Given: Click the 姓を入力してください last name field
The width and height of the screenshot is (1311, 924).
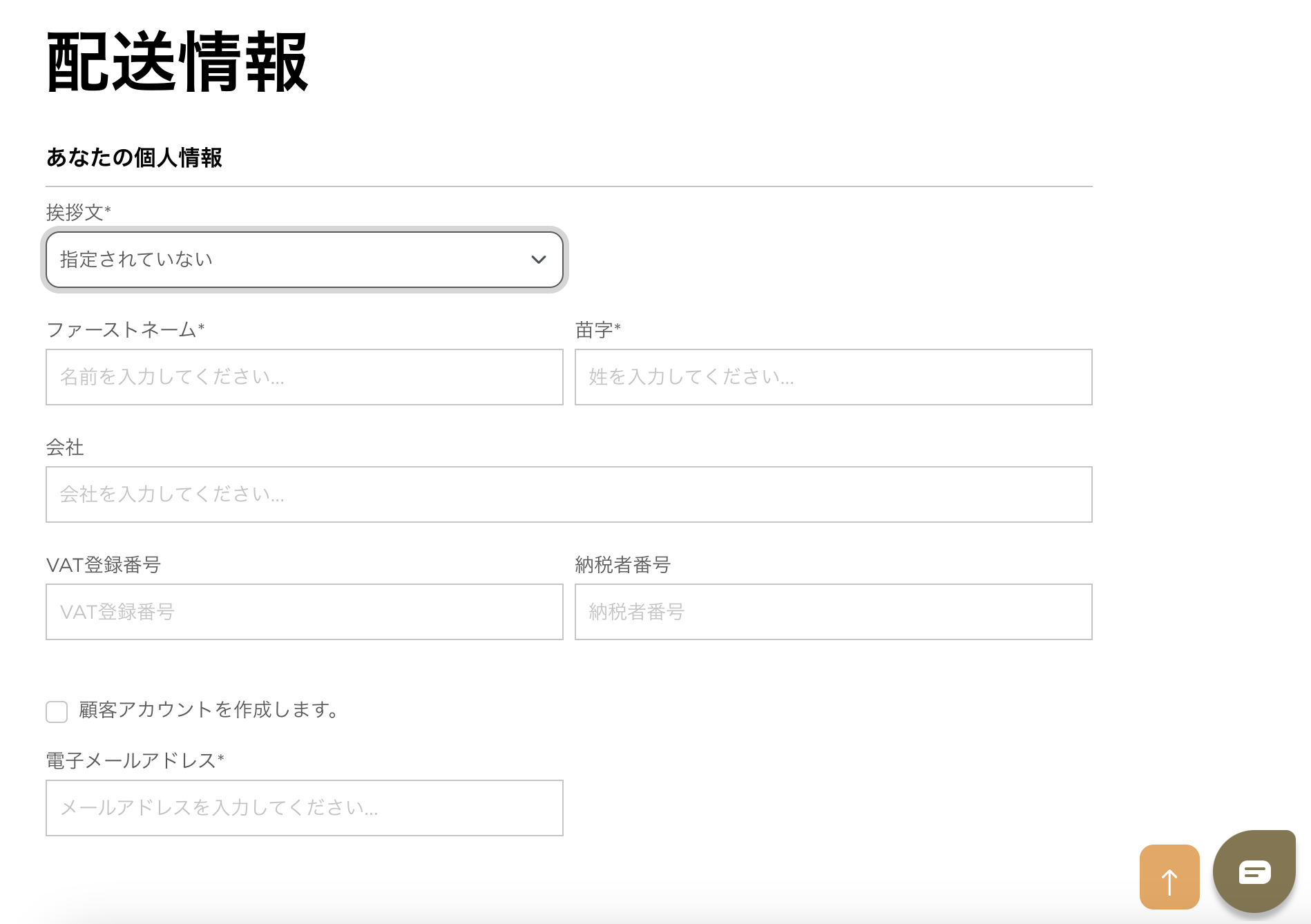Looking at the screenshot, I should [833, 377].
